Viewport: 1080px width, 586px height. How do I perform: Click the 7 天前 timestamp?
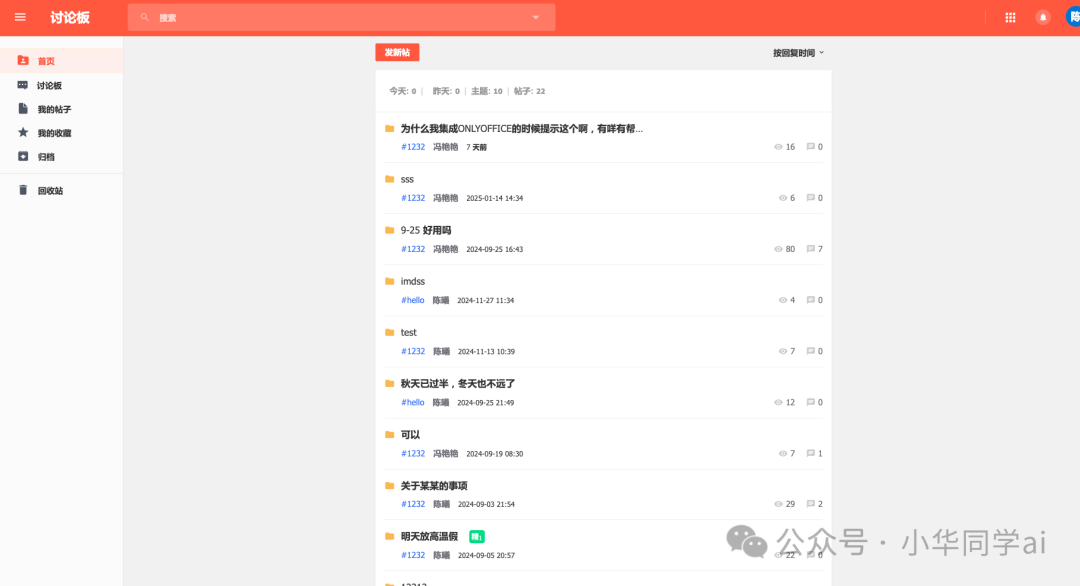pyautogui.click(x=476, y=147)
